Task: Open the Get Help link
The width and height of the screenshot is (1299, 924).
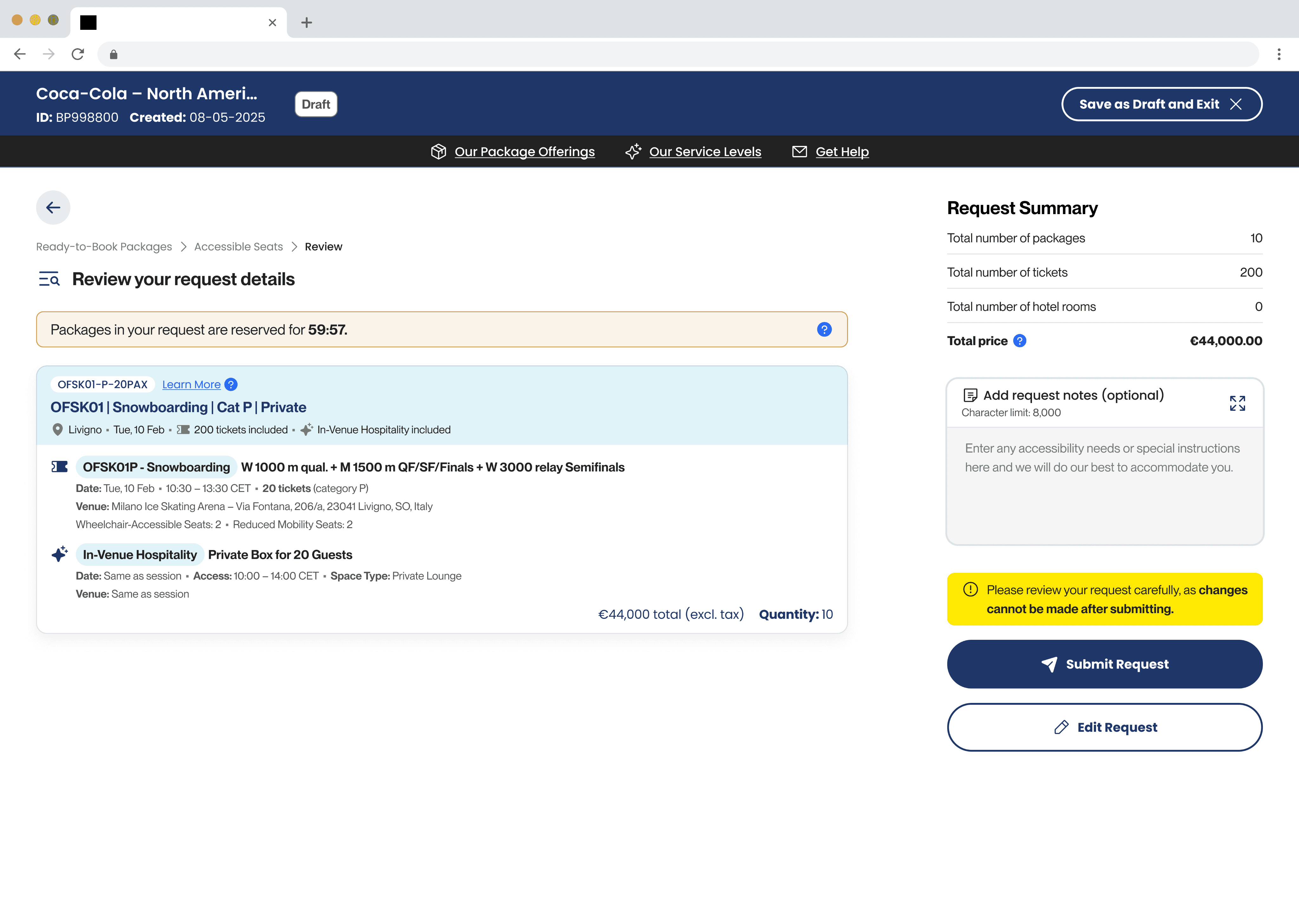Action: coord(842,152)
